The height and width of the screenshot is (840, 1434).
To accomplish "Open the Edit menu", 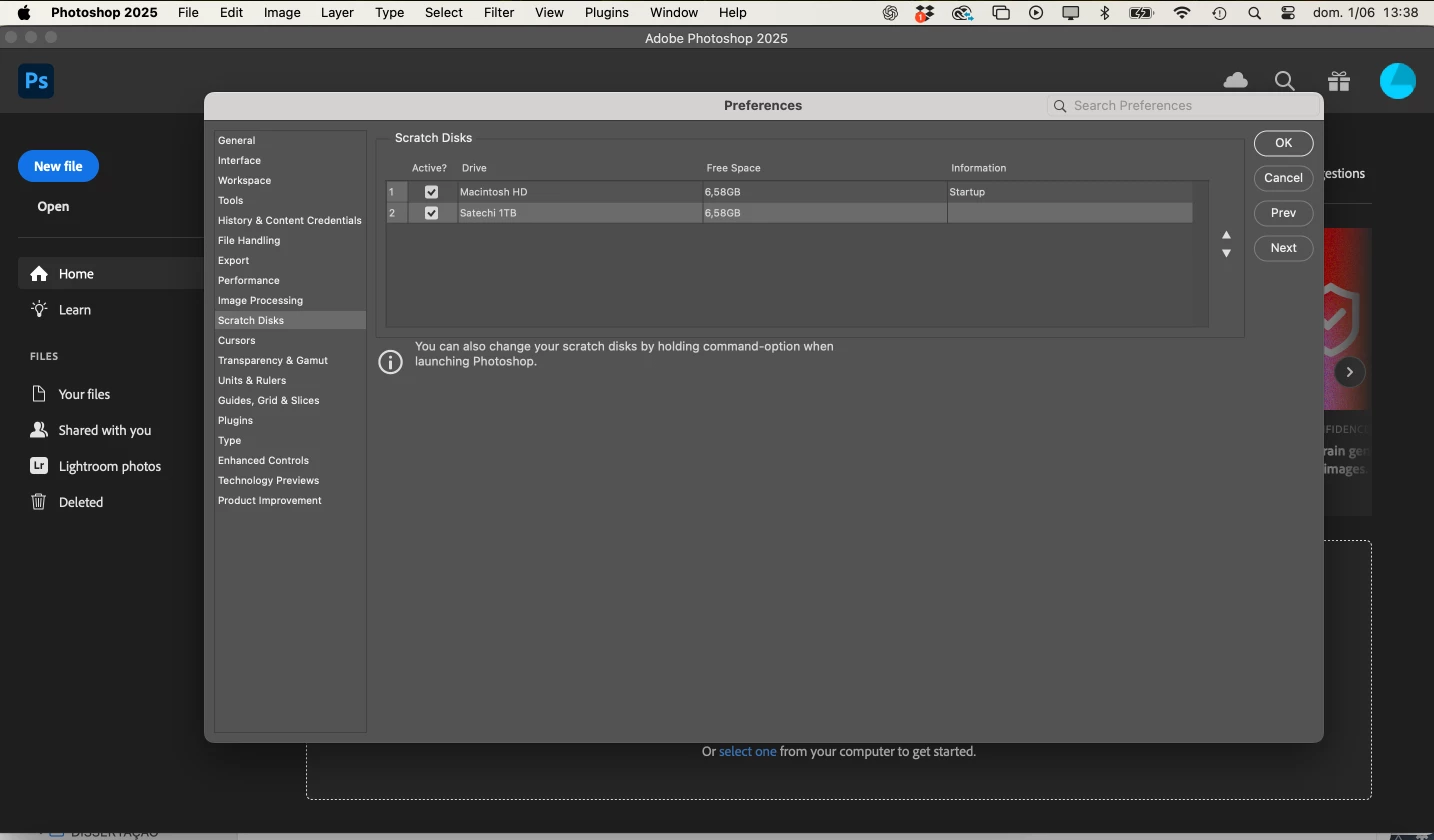I will click(x=231, y=13).
